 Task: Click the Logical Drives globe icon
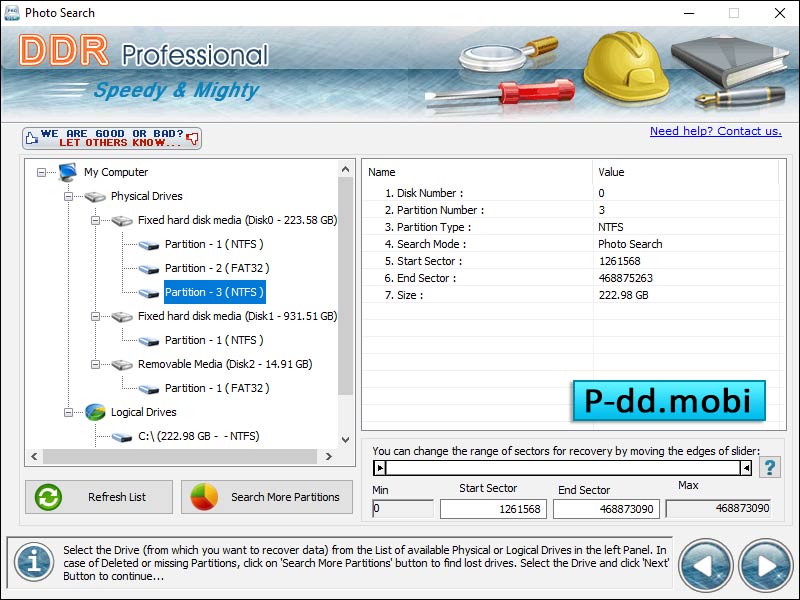[x=95, y=412]
